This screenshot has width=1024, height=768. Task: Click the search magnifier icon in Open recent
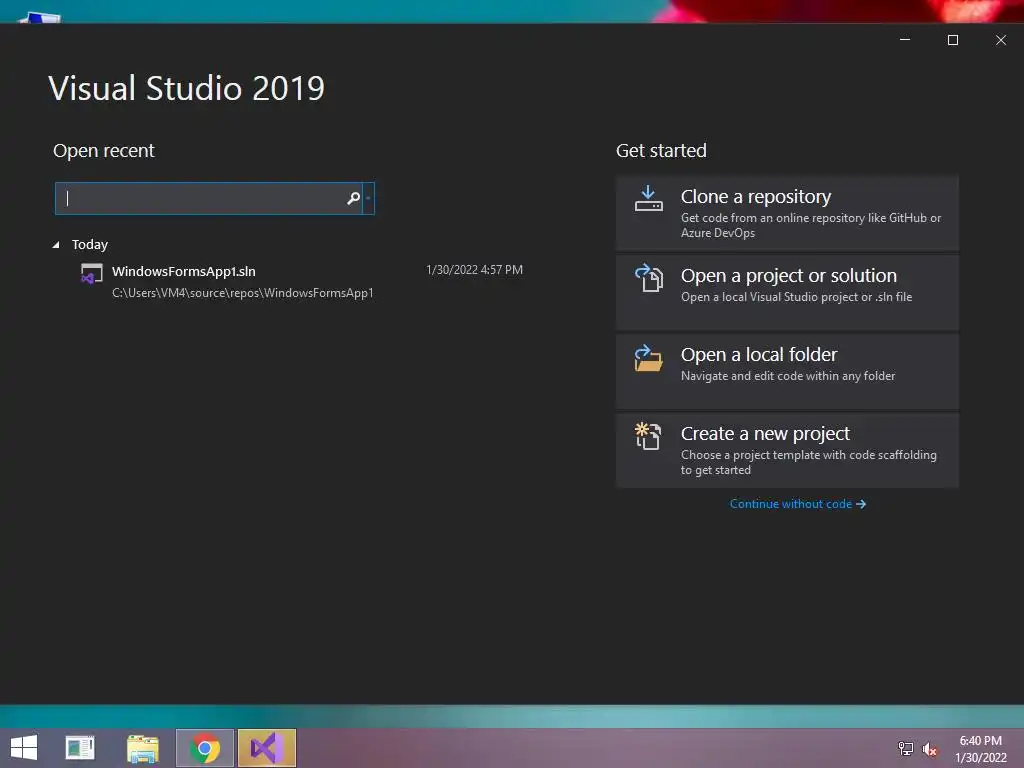[353, 198]
